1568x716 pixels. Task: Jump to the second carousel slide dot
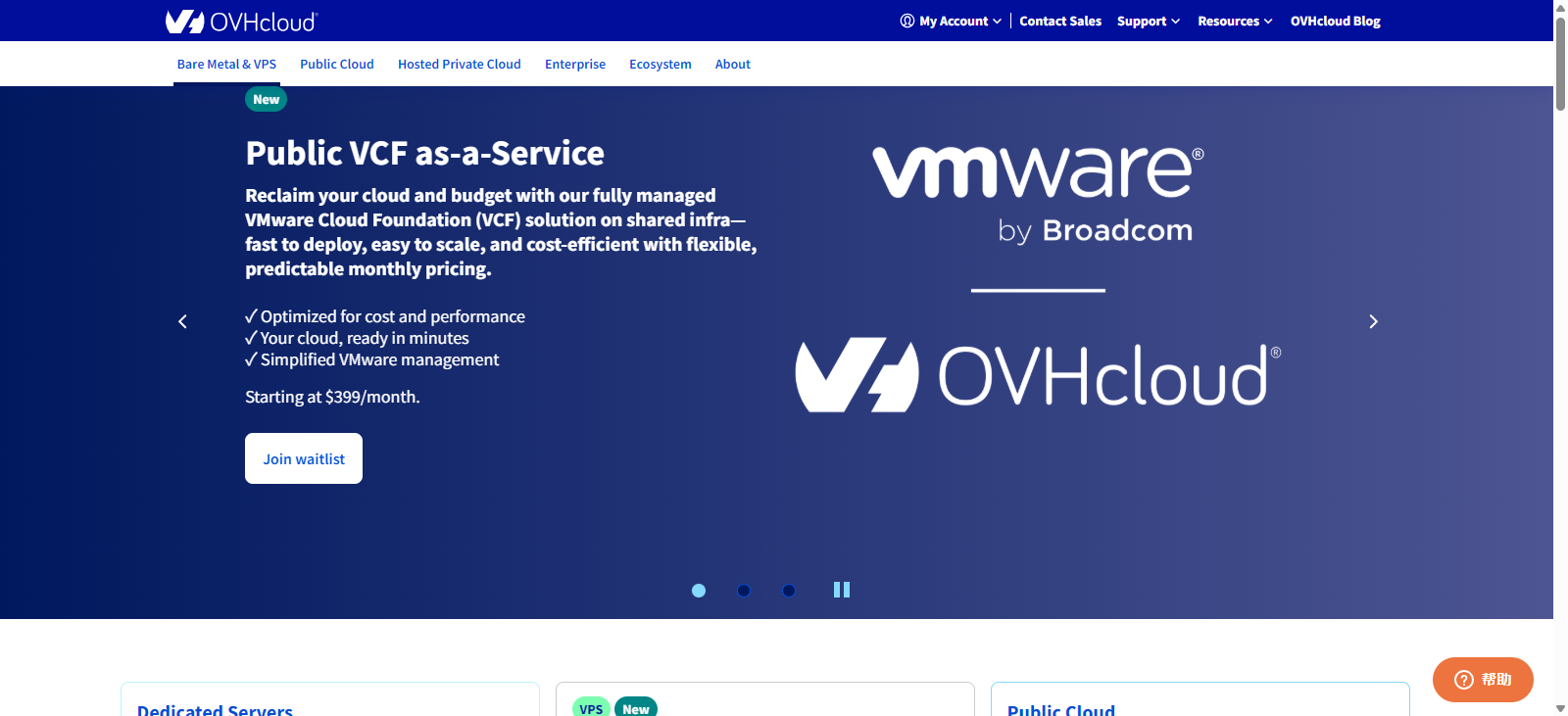click(x=744, y=590)
